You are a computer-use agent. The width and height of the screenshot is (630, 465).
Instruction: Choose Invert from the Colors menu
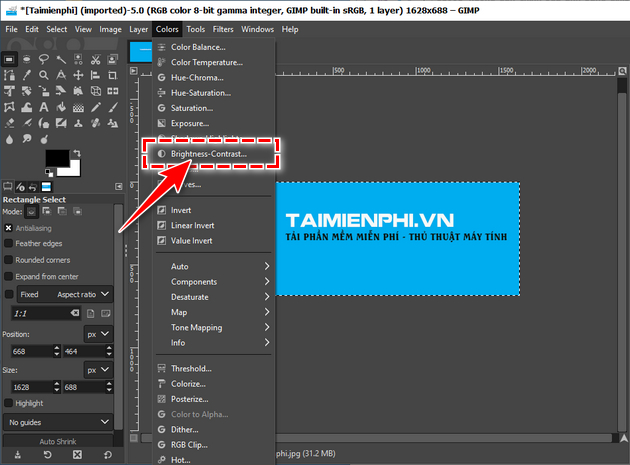click(x=214, y=210)
